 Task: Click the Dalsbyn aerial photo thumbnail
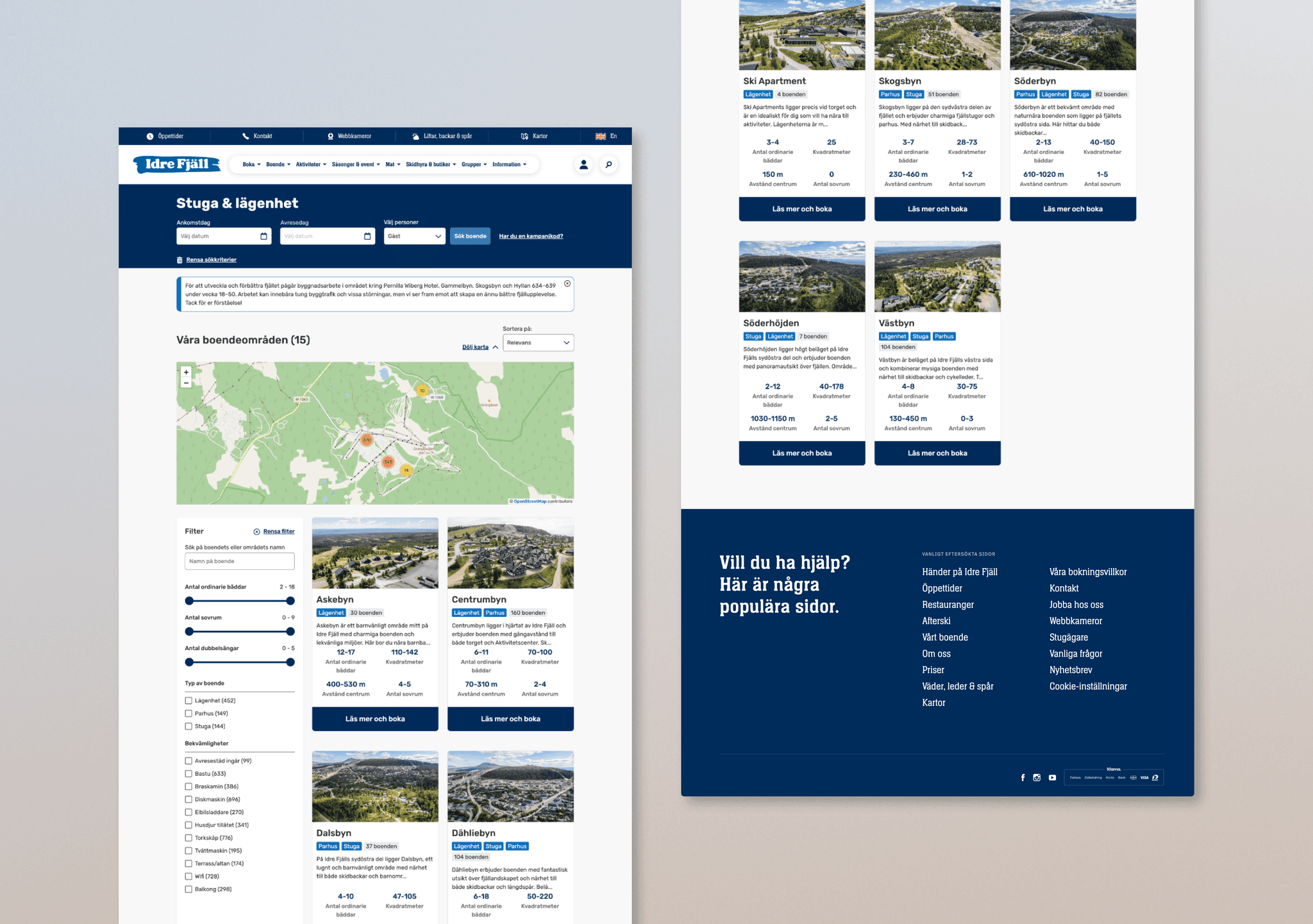tap(375, 787)
